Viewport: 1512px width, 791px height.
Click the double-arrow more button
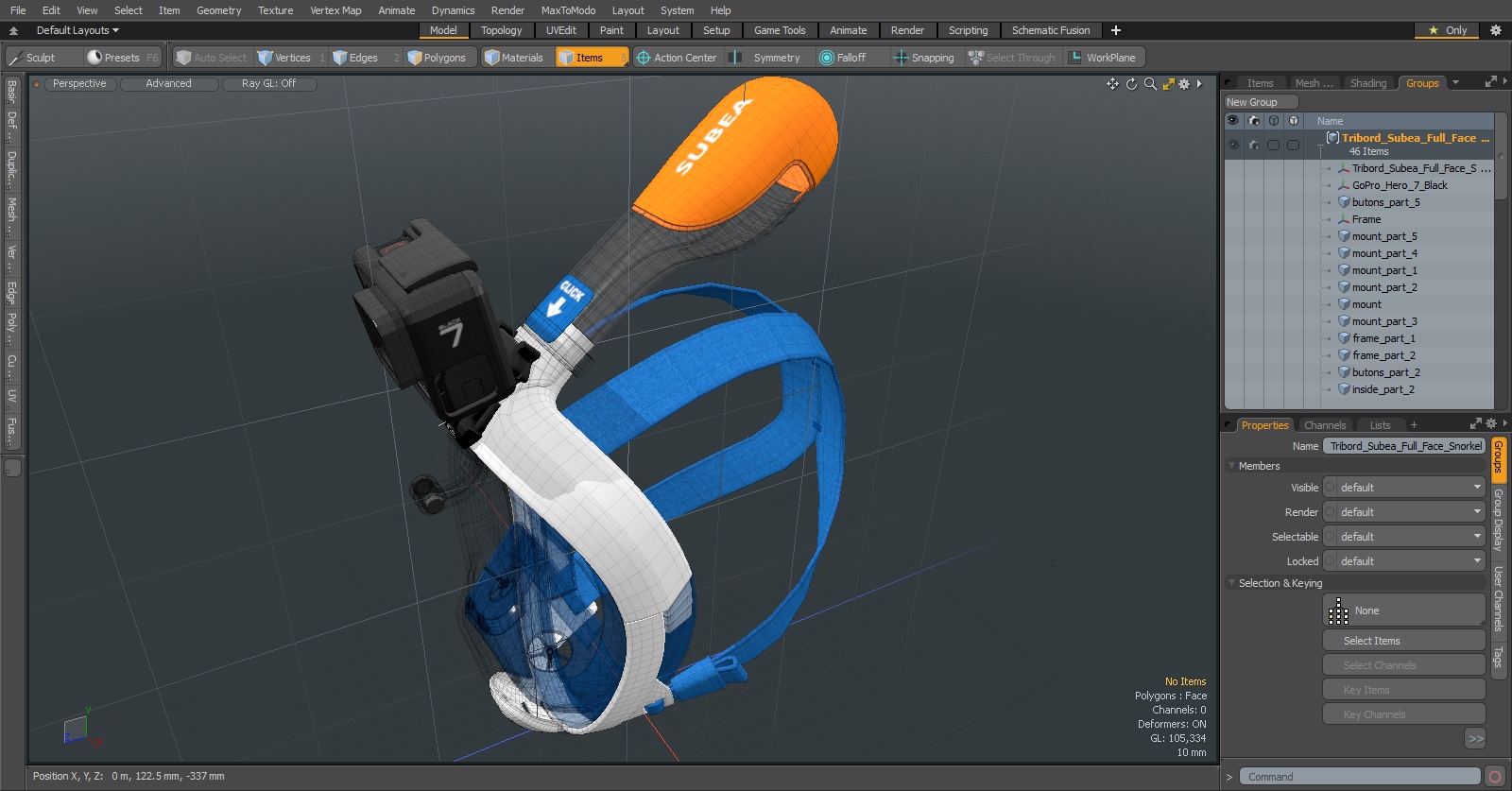click(x=1475, y=739)
